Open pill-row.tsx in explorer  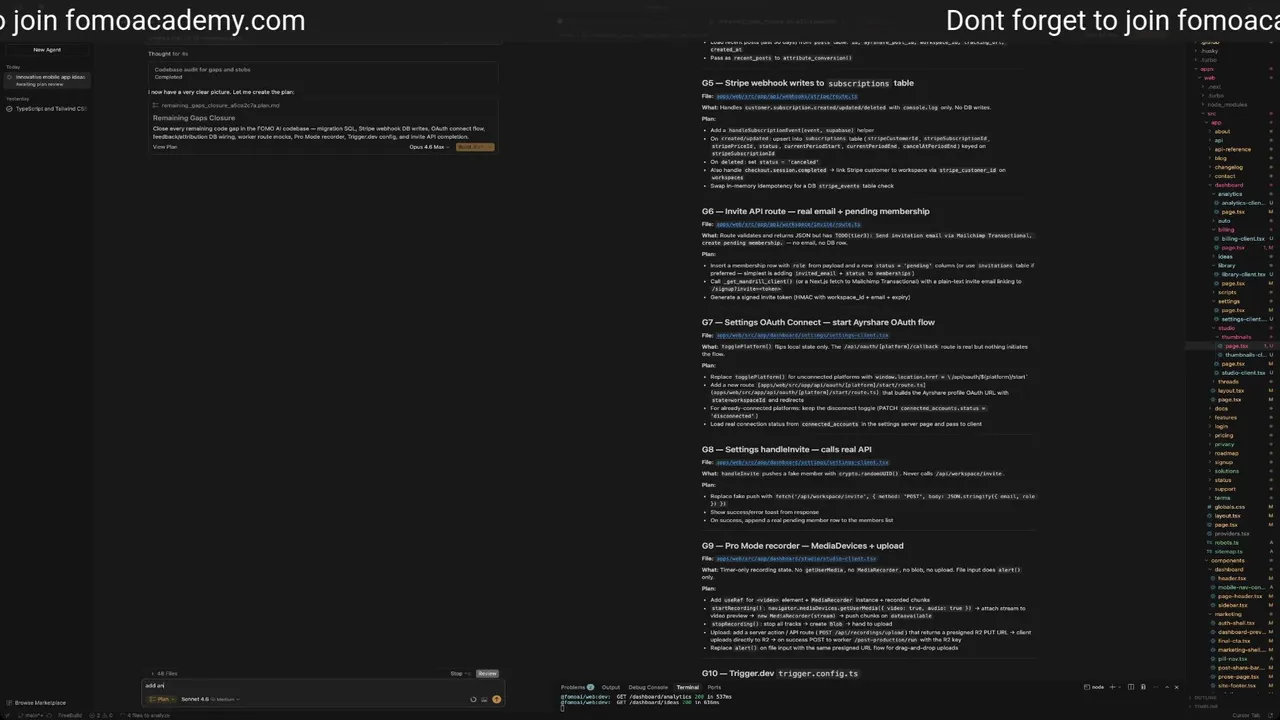1232,659
